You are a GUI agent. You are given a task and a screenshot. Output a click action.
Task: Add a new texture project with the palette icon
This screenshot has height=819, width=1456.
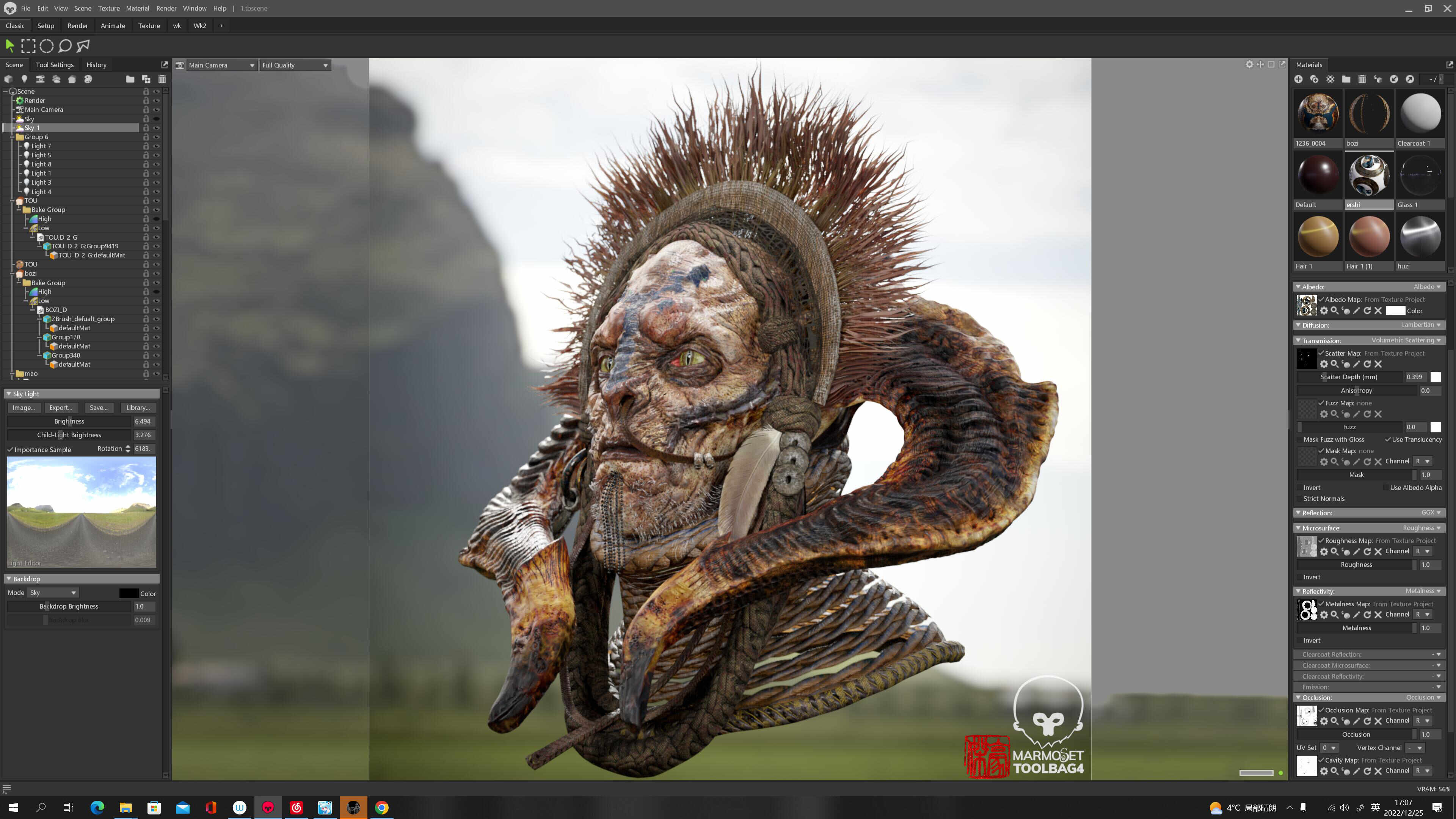[88, 79]
